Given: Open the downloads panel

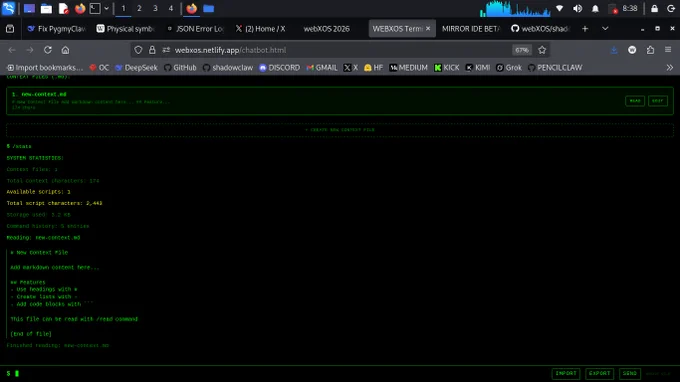Looking at the screenshot, I should point(614,50).
